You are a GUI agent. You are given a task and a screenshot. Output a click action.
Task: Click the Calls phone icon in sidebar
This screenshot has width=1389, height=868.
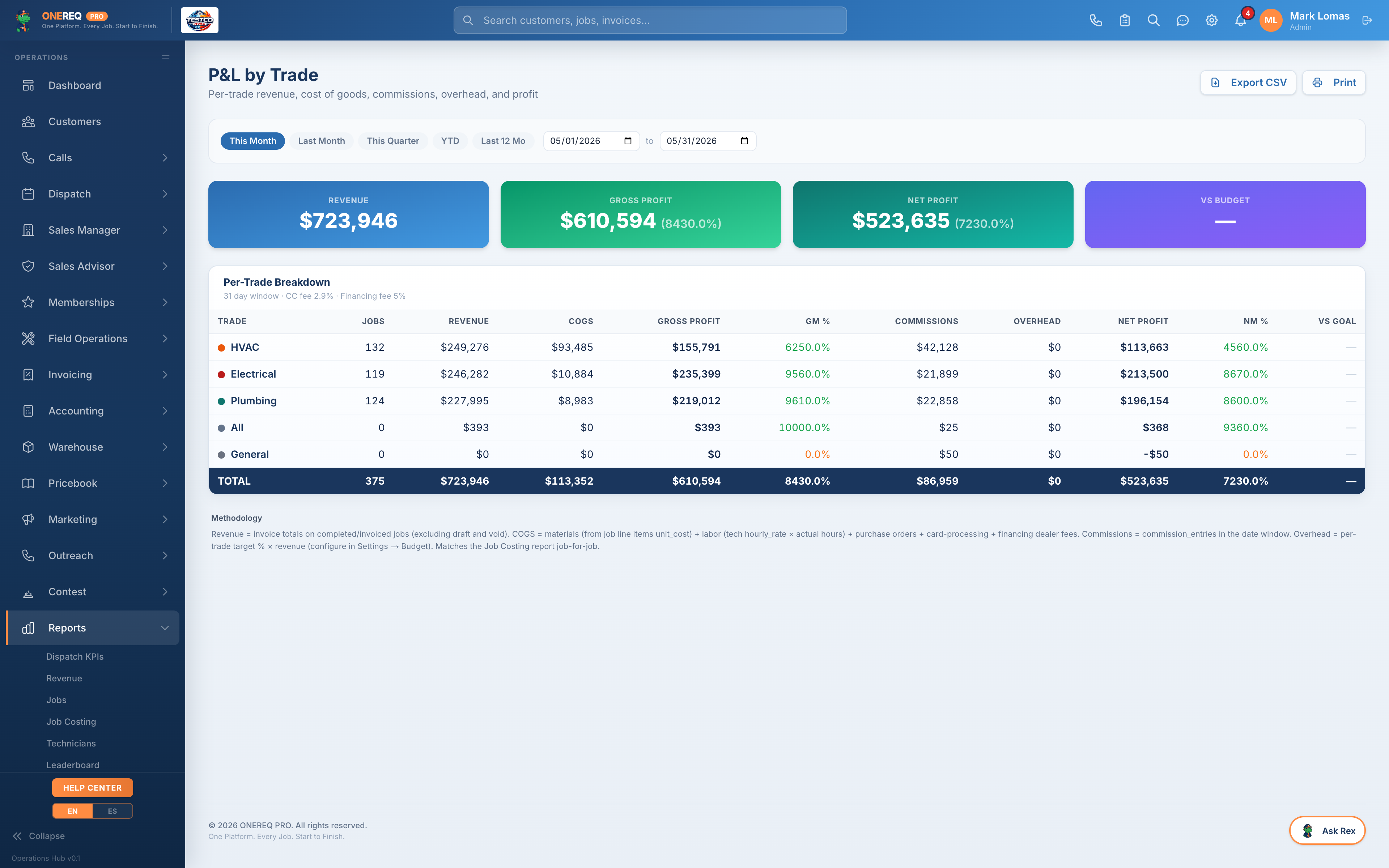coord(28,158)
